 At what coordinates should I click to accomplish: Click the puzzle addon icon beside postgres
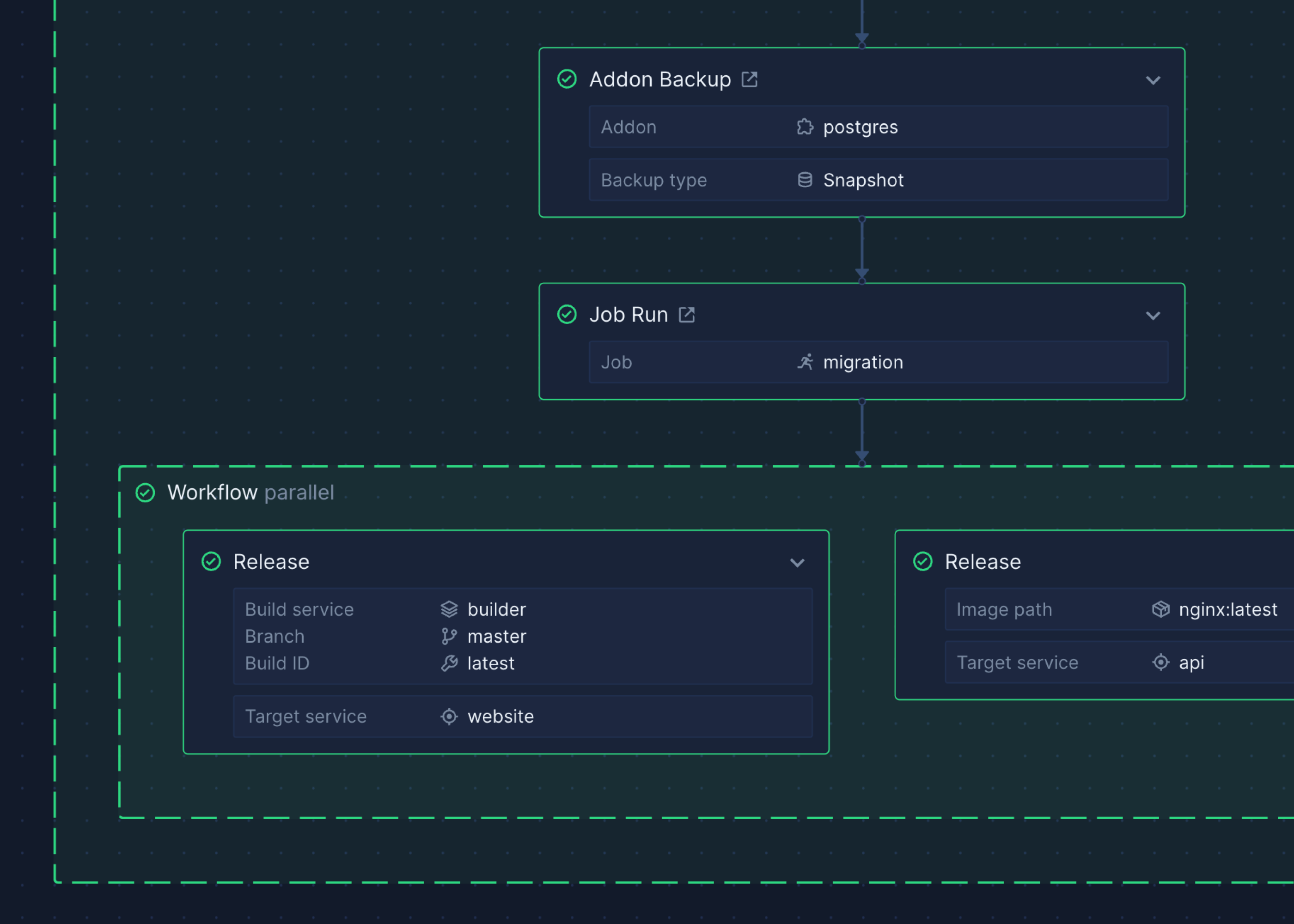(x=805, y=126)
